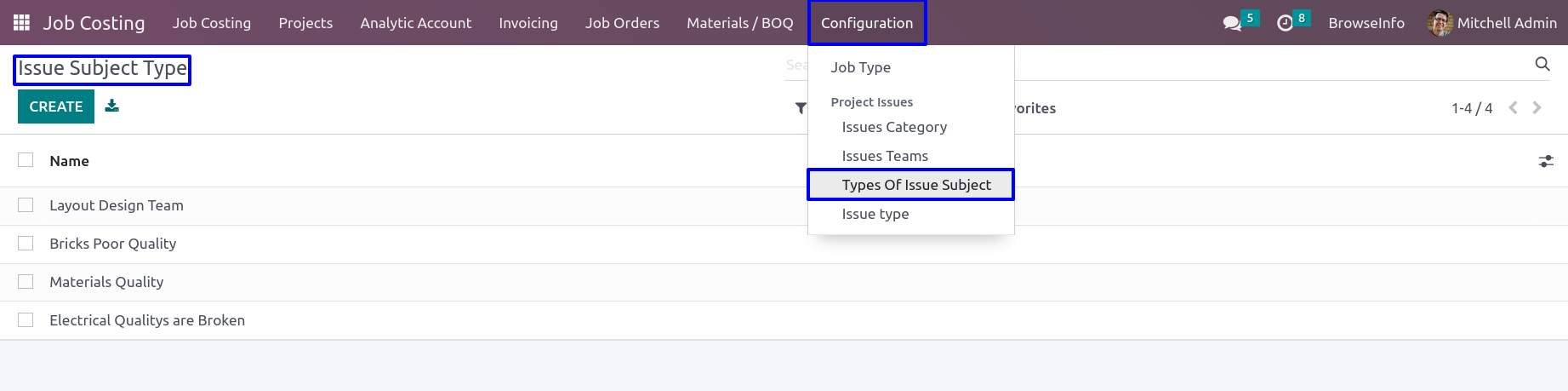Open the Job Orders menu
The image size is (1568, 391).
622,23
